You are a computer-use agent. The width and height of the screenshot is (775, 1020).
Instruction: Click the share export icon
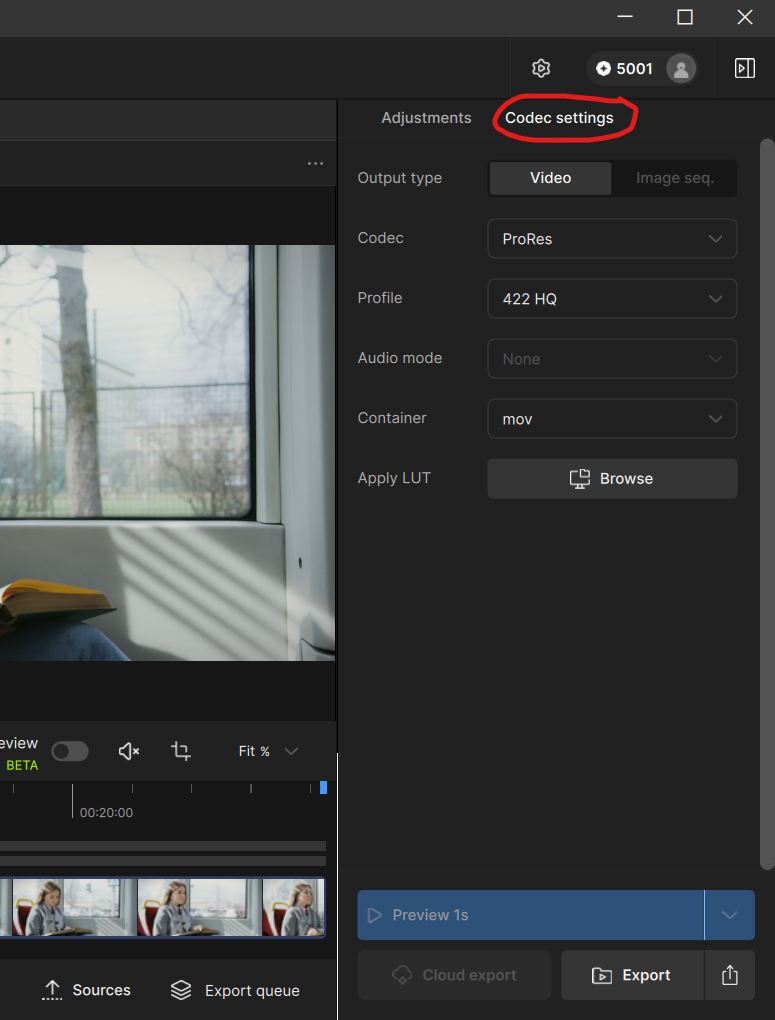coord(730,975)
